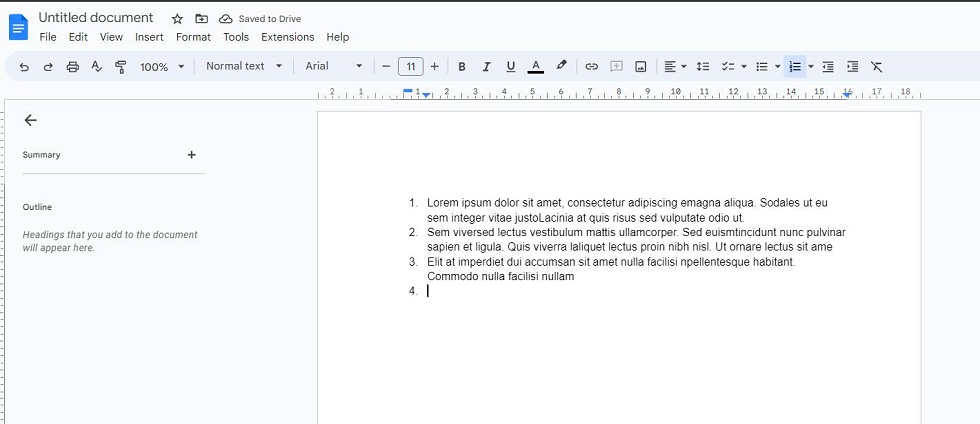Click the Google Docs home logo

18,27
